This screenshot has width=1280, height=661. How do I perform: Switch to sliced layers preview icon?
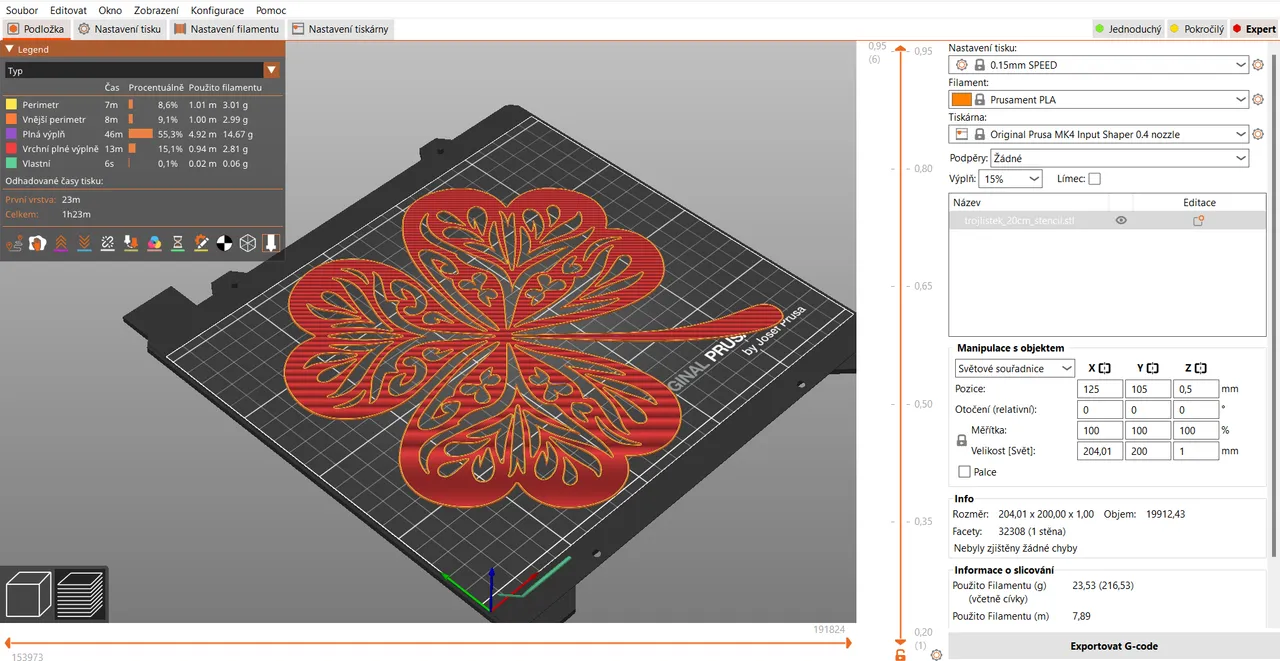(x=80, y=594)
